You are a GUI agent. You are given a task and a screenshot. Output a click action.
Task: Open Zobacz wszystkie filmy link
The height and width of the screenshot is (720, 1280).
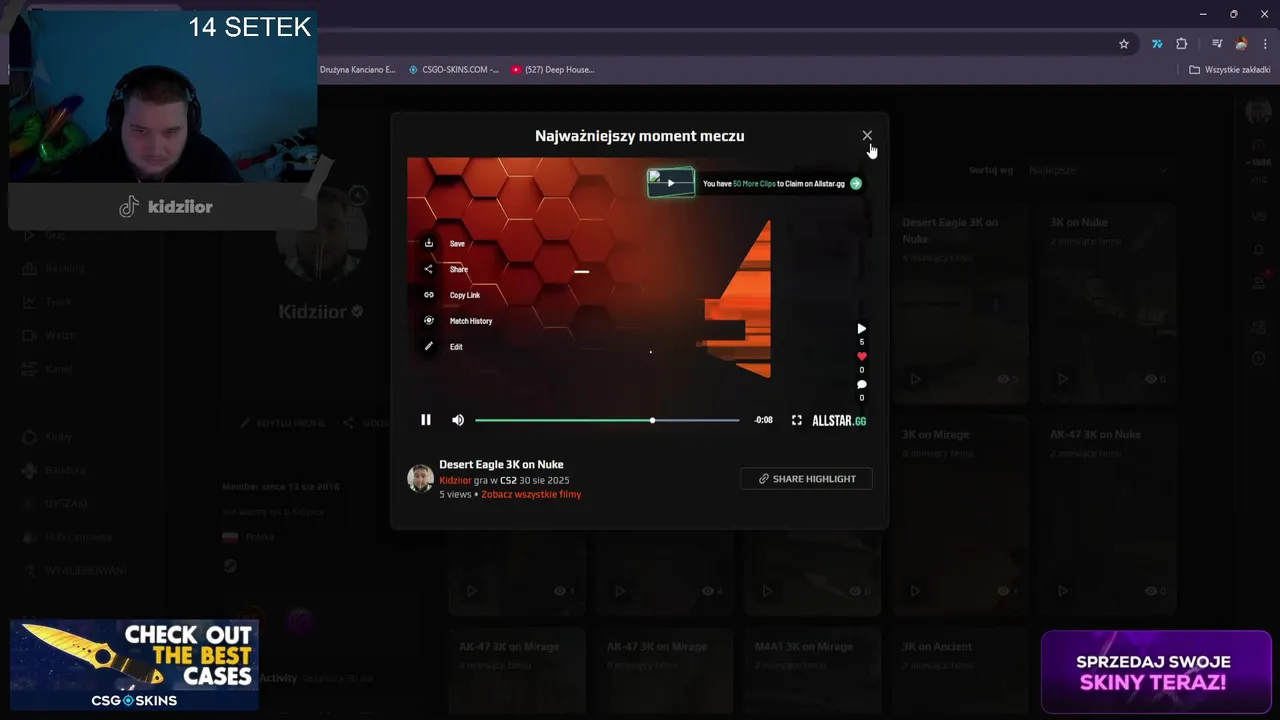tap(531, 494)
